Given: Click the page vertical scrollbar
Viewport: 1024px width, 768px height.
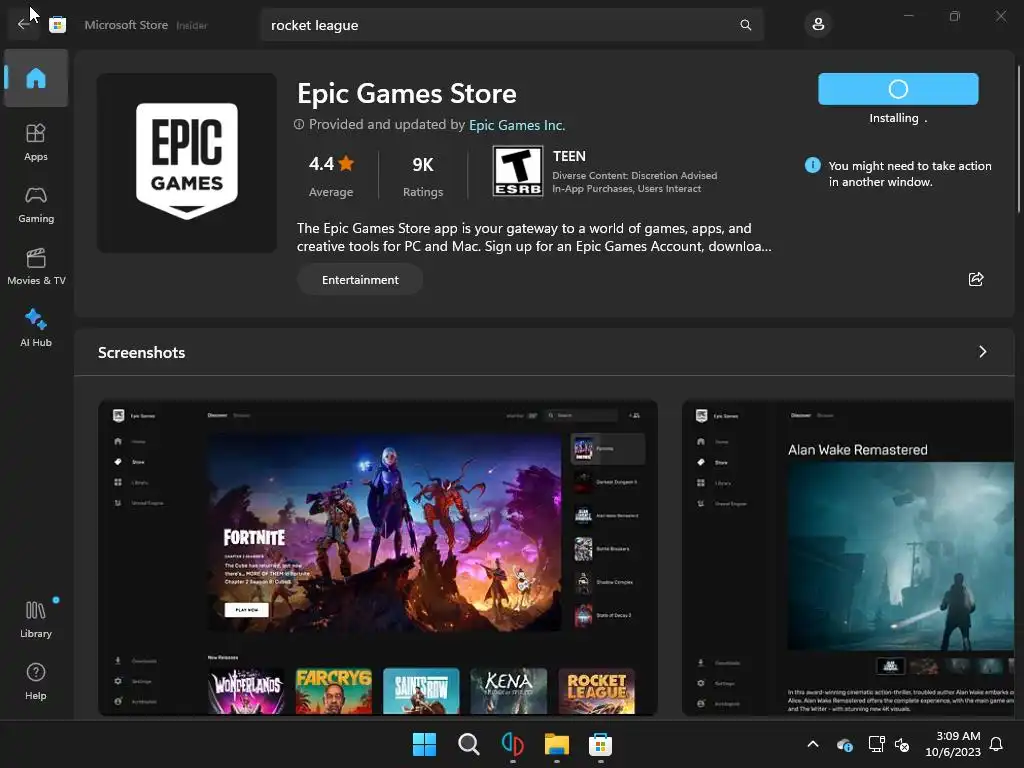Looking at the screenshot, I should (x=1019, y=138).
